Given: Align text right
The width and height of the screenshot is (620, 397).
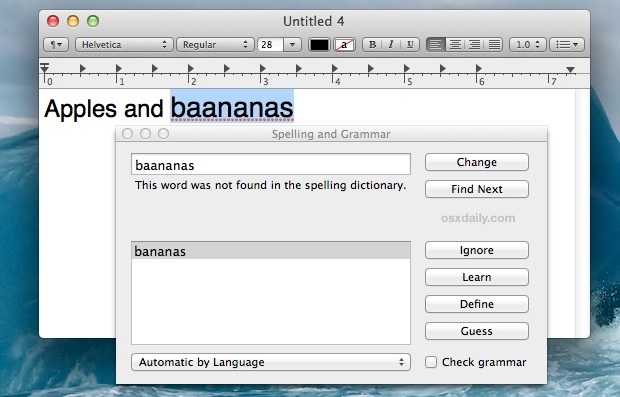Looking at the screenshot, I should point(474,45).
